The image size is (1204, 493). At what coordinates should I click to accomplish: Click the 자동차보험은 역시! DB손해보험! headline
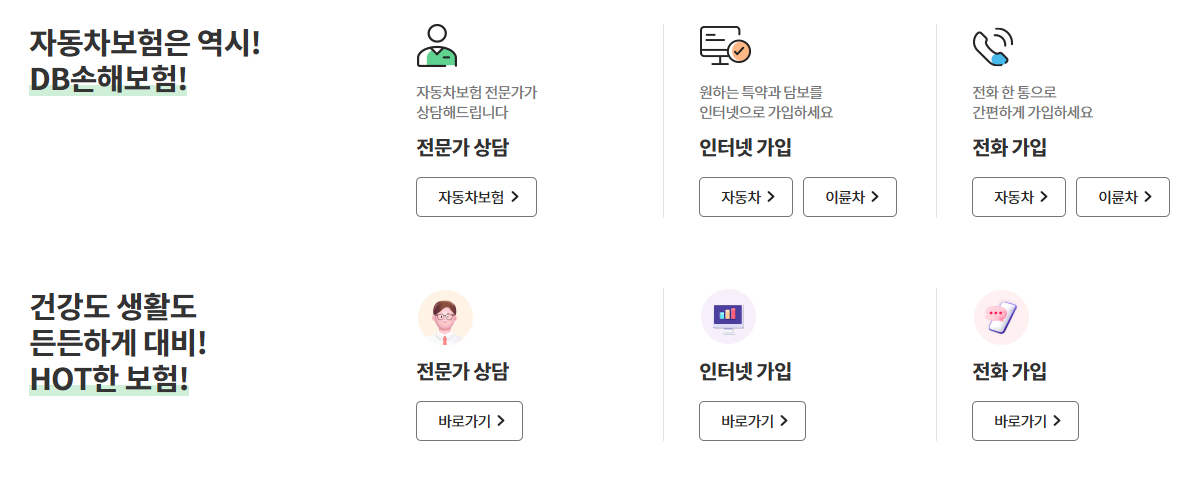[144, 62]
